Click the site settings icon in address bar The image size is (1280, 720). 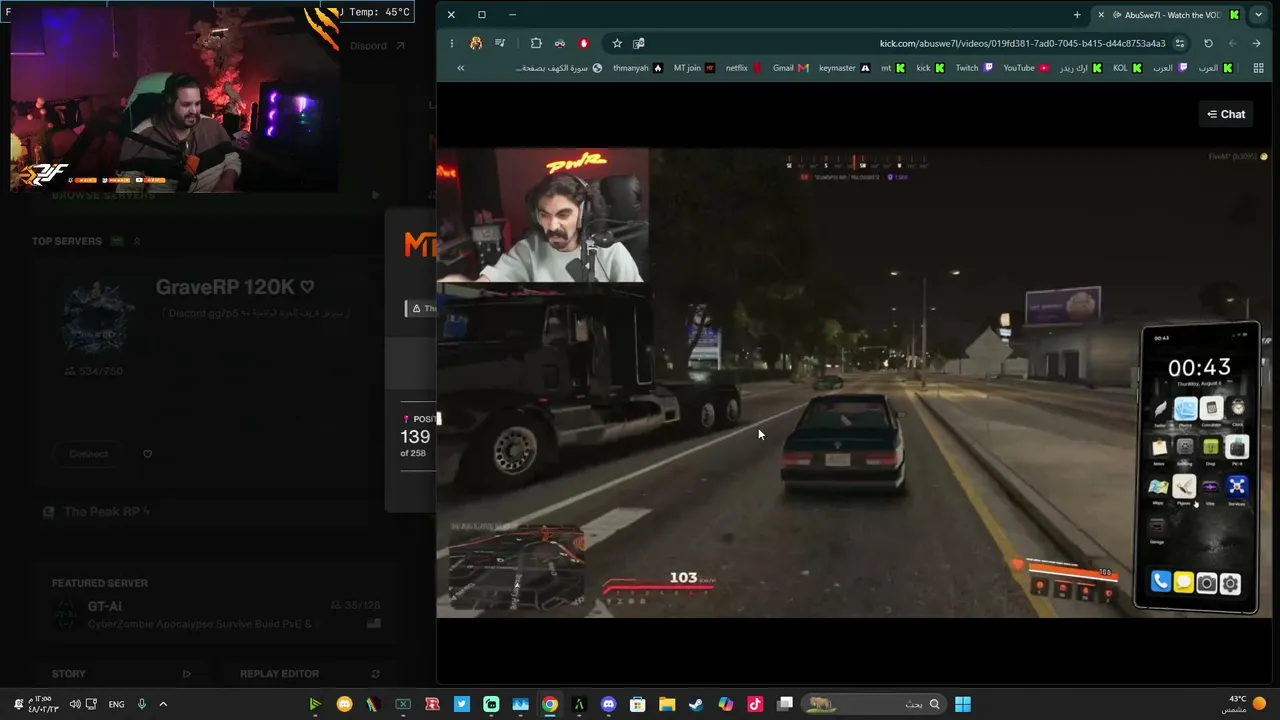1180,43
